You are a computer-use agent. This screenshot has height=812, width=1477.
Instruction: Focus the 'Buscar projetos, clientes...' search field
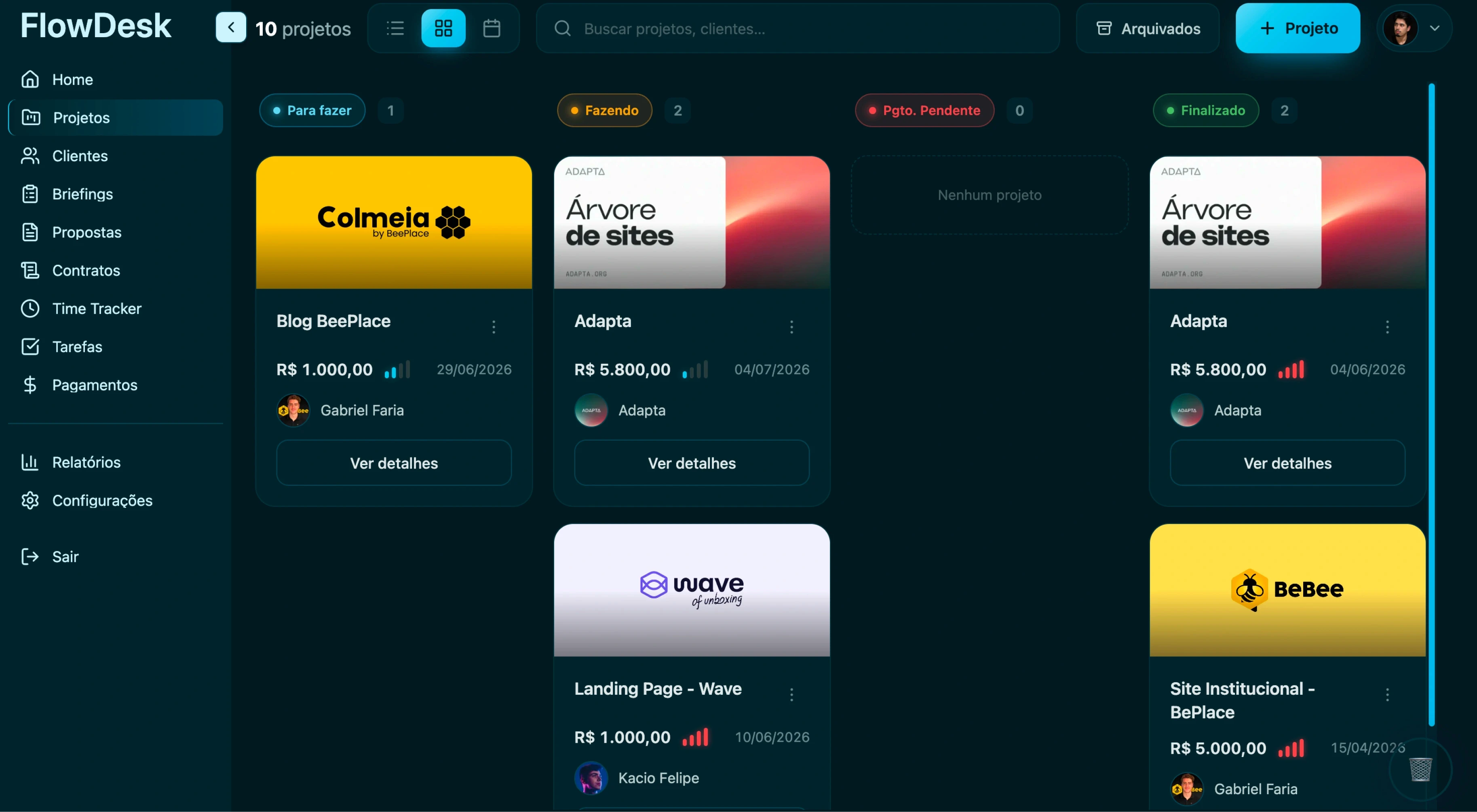click(x=798, y=28)
